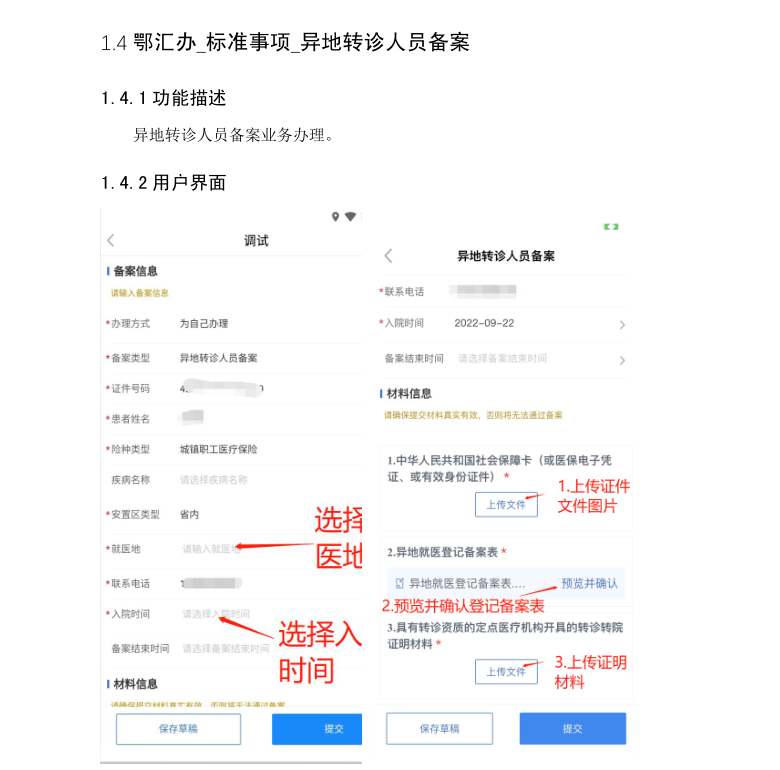Tap the green fullscreen brackets icon
This screenshot has width=780, height=770.
pyautogui.click(x=611, y=227)
